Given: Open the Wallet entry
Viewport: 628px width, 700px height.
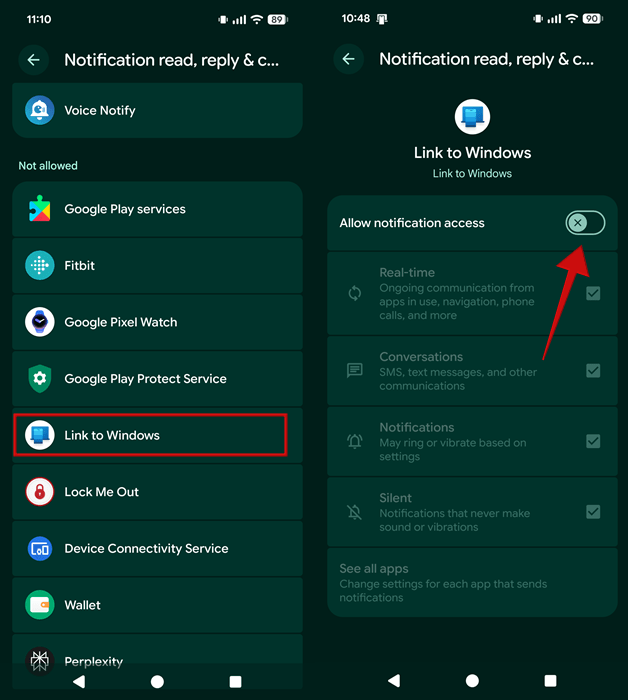Looking at the screenshot, I should click(x=158, y=605).
